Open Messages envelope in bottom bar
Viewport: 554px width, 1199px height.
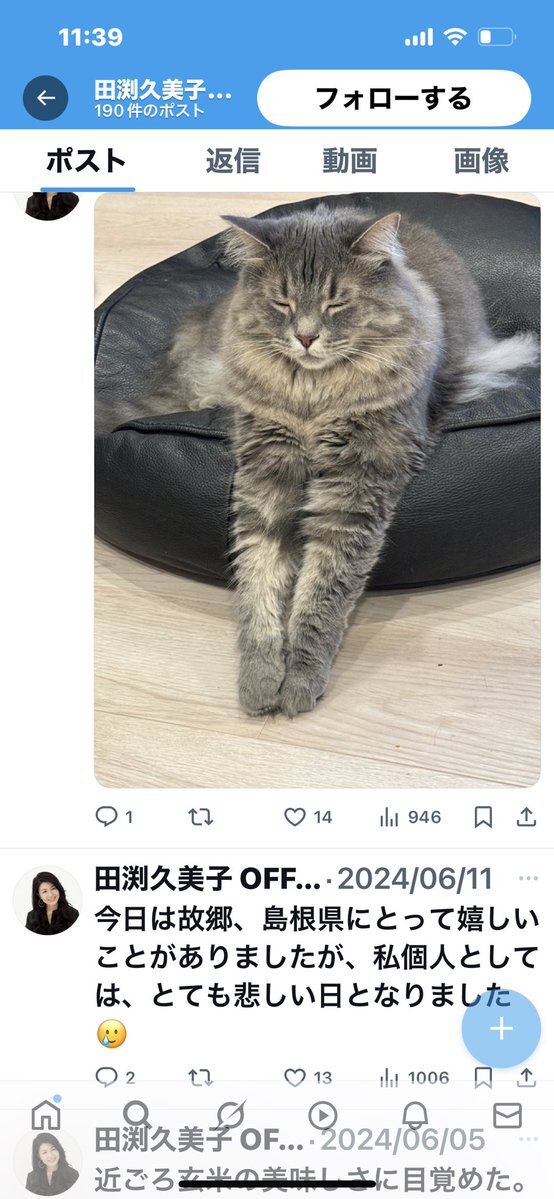point(507,1116)
